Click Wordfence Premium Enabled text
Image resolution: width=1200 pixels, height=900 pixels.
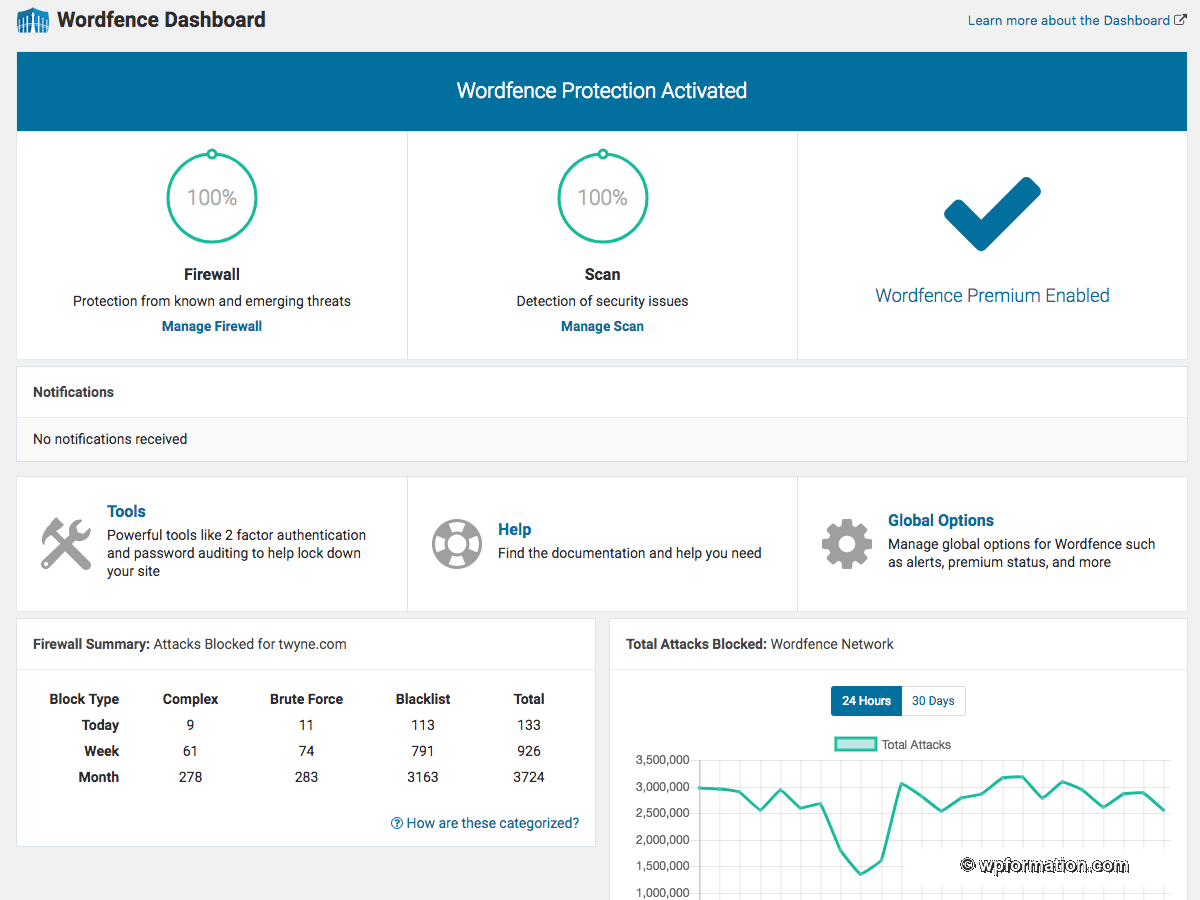coord(992,295)
